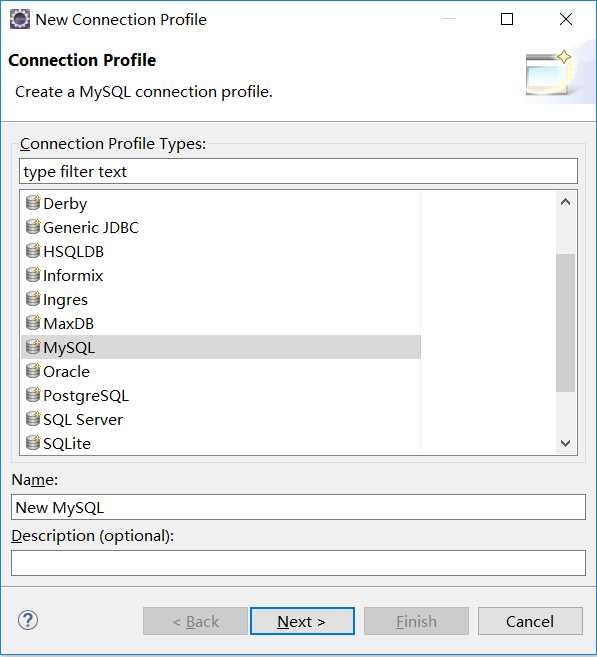Click the vertical scrollbar thumb

point(566,323)
